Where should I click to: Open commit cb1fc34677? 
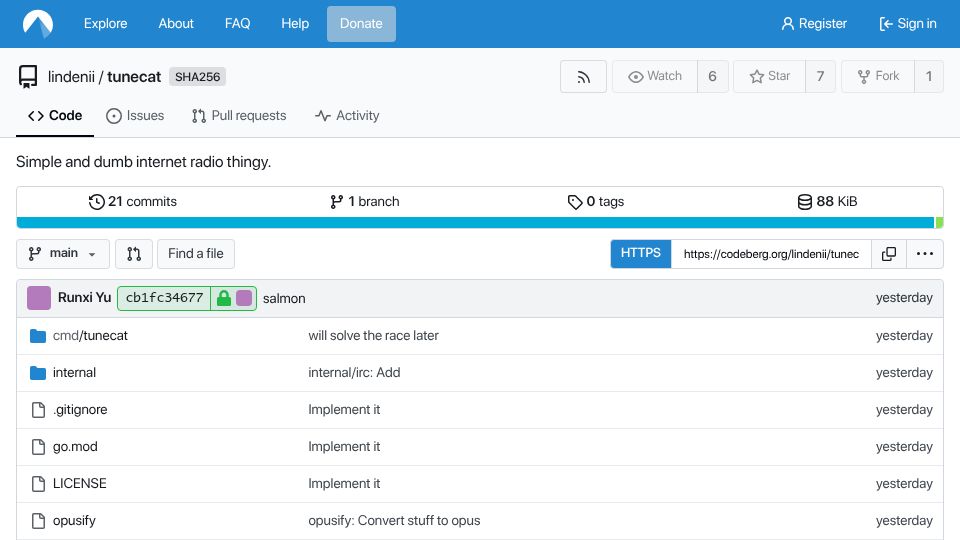click(x=164, y=298)
